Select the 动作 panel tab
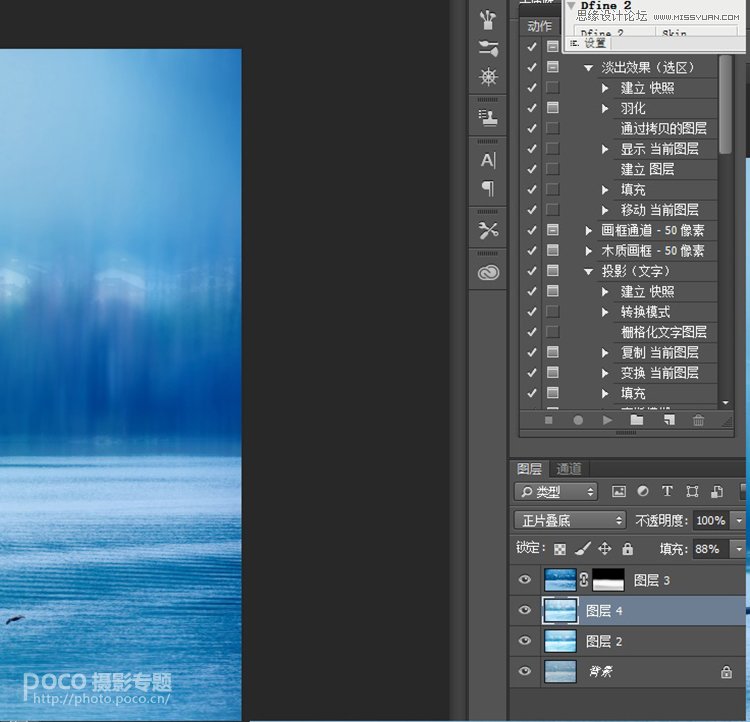 (540, 26)
